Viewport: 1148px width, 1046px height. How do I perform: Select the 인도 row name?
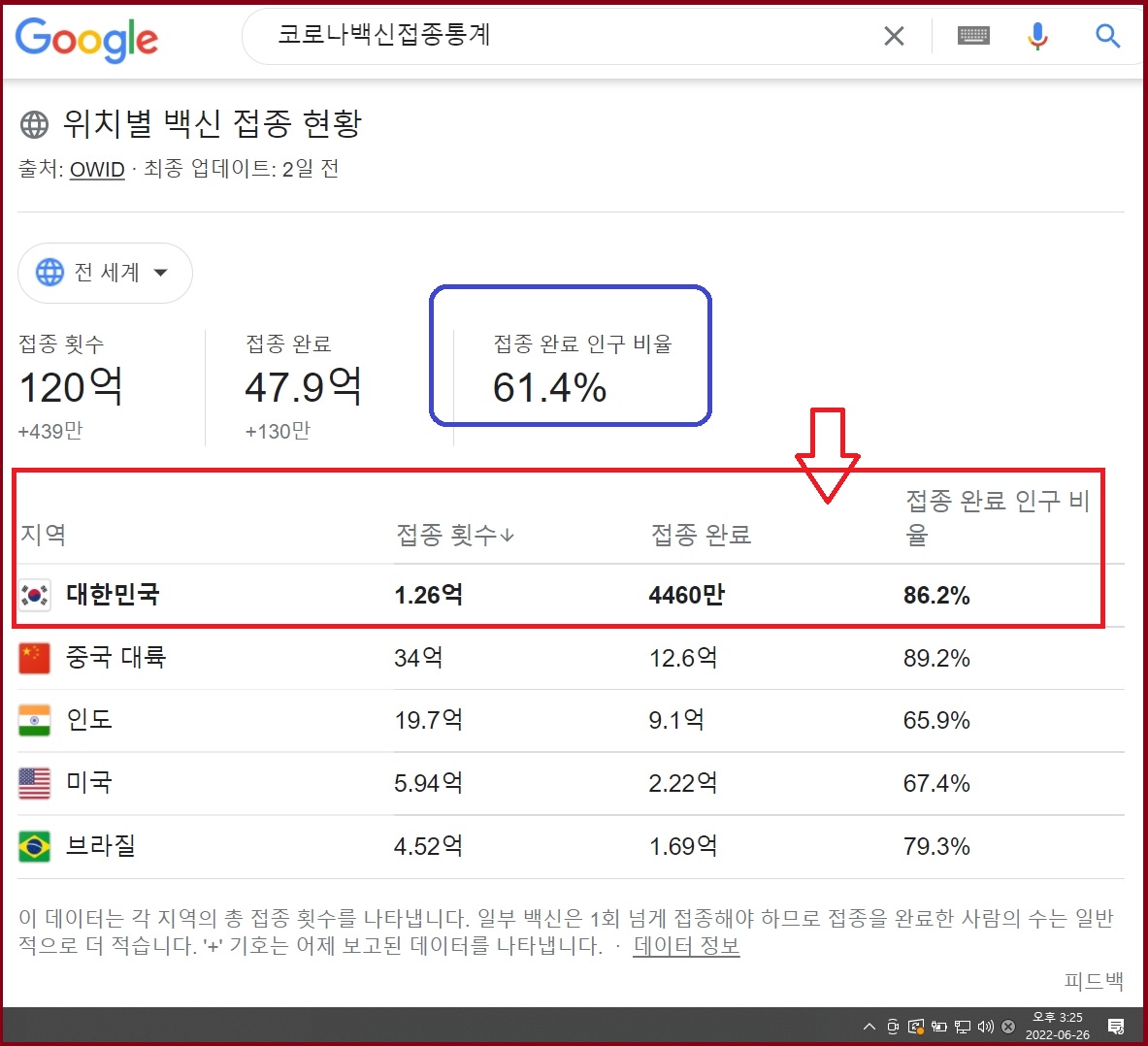click(88, 720)
